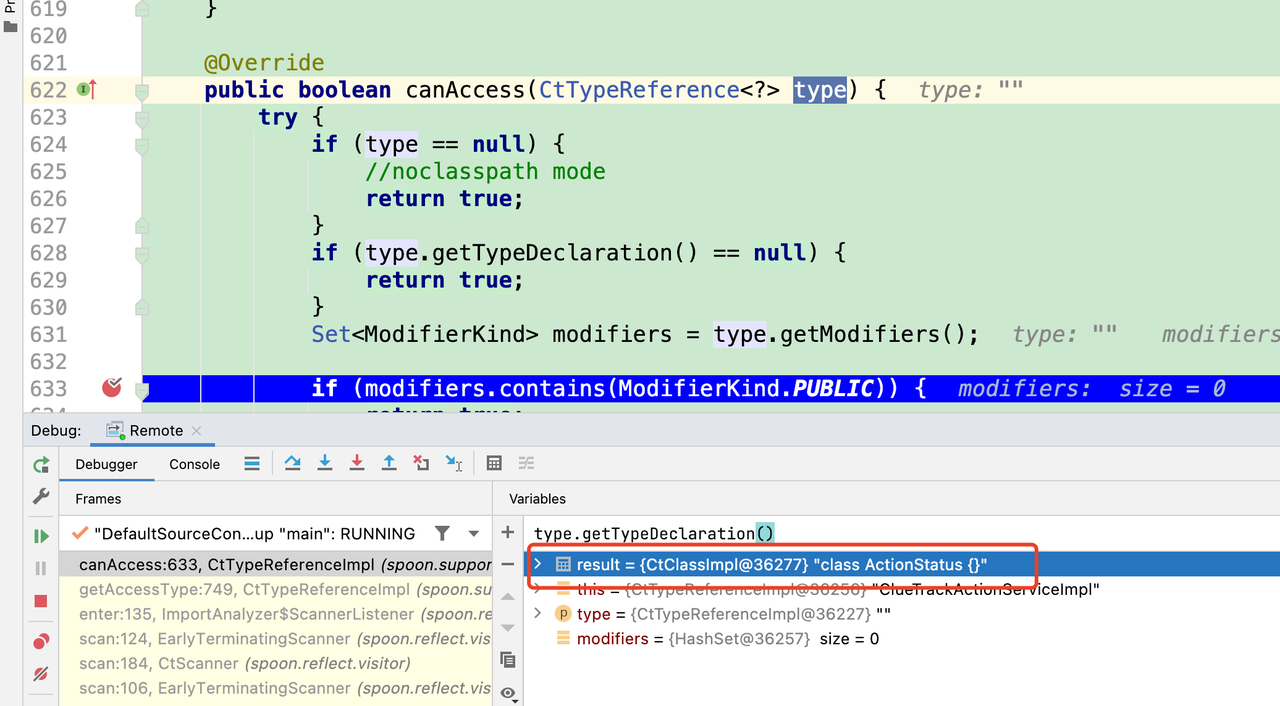This screenshot has width=1280, height=706.
Task: Pause the running program
Action: (x=41, y=568)
